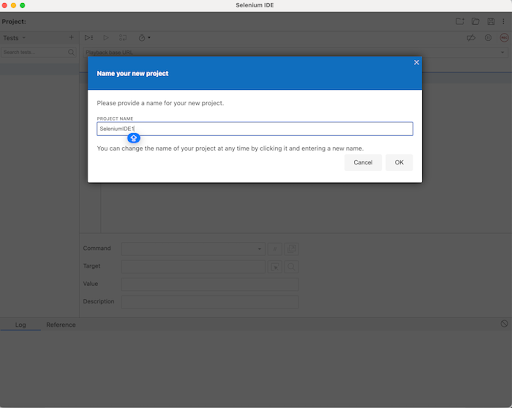Save project with the floppy disk icon
Viewport: 512px width, 408px height.
491,21
